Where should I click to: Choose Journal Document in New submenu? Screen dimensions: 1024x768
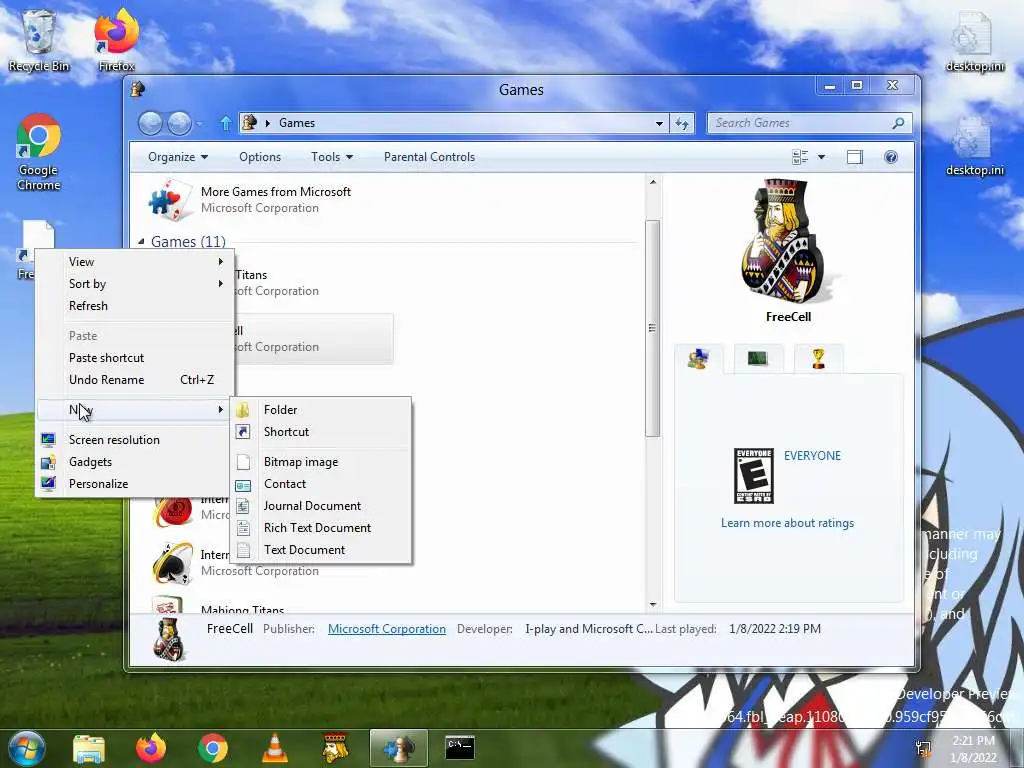pyautogui.click(x=322, y=506)
